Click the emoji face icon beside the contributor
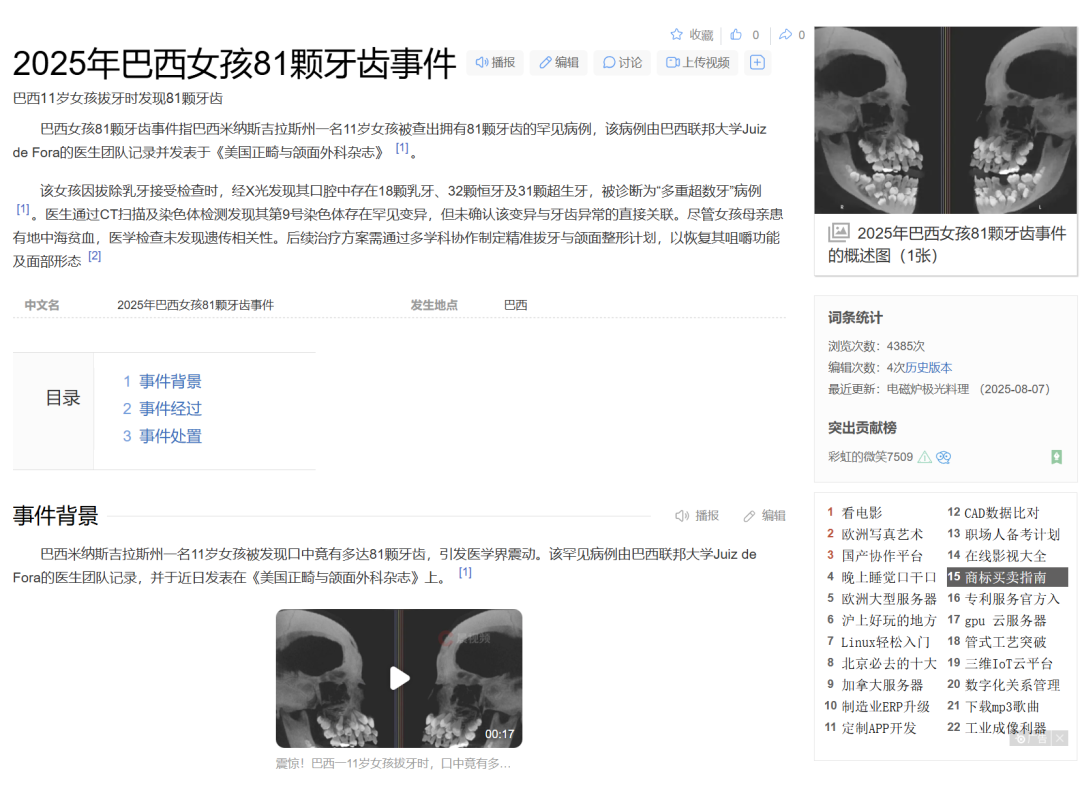 (x=943, y=457)
